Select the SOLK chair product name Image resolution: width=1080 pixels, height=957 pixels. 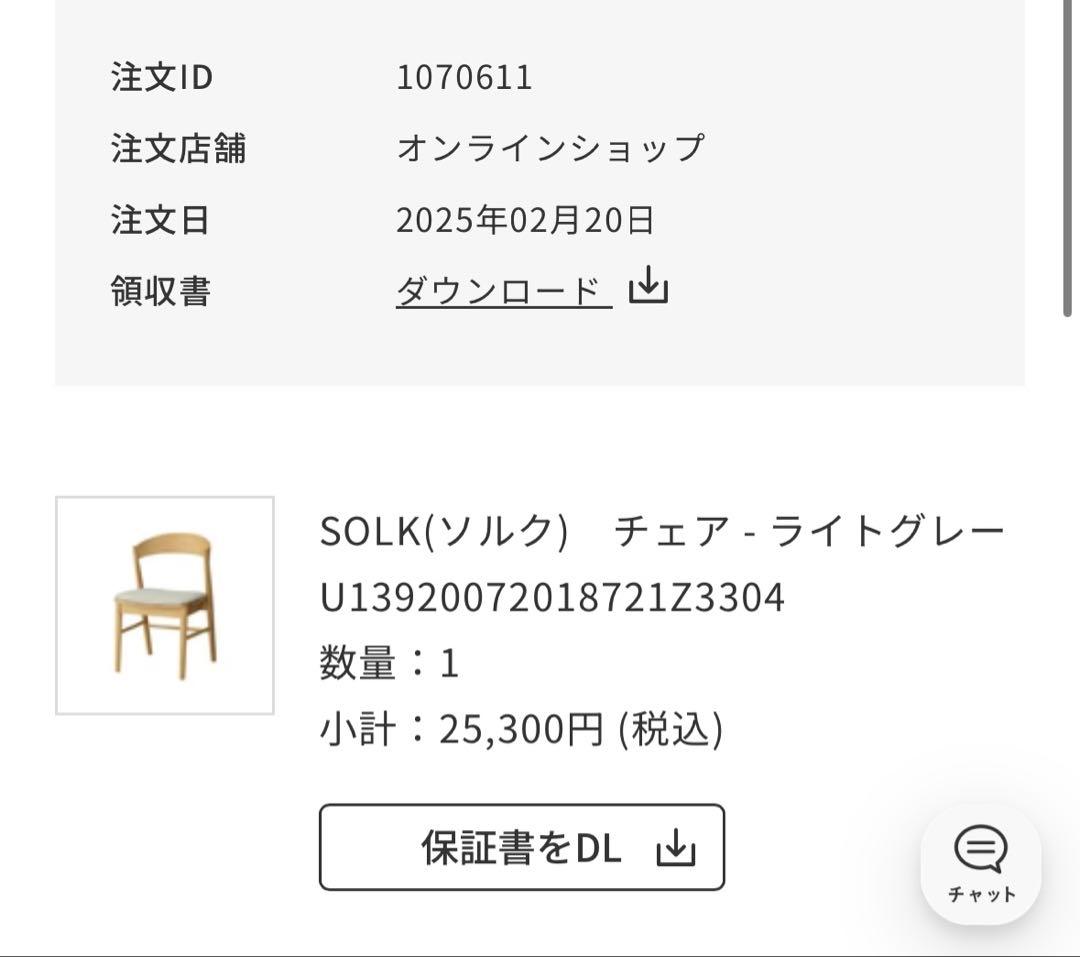[663, 532]
